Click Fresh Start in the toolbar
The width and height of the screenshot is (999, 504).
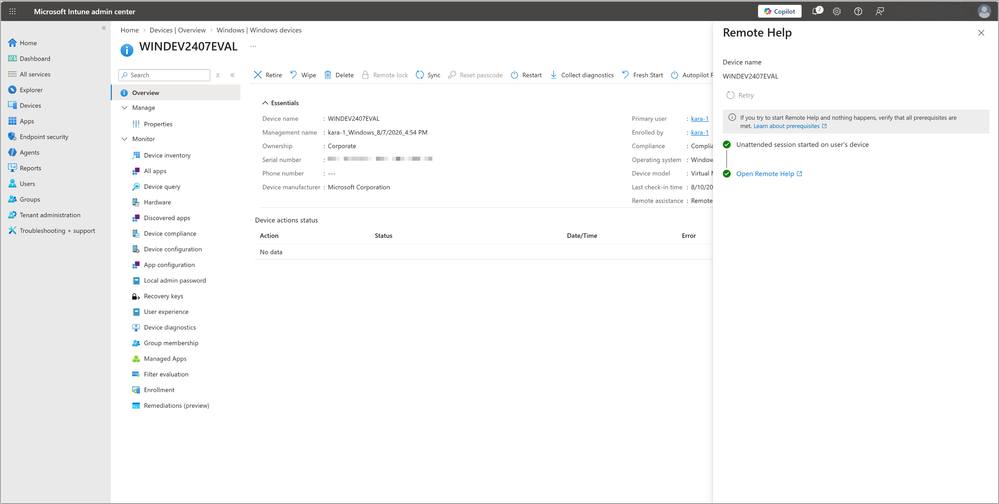[642, 75]
